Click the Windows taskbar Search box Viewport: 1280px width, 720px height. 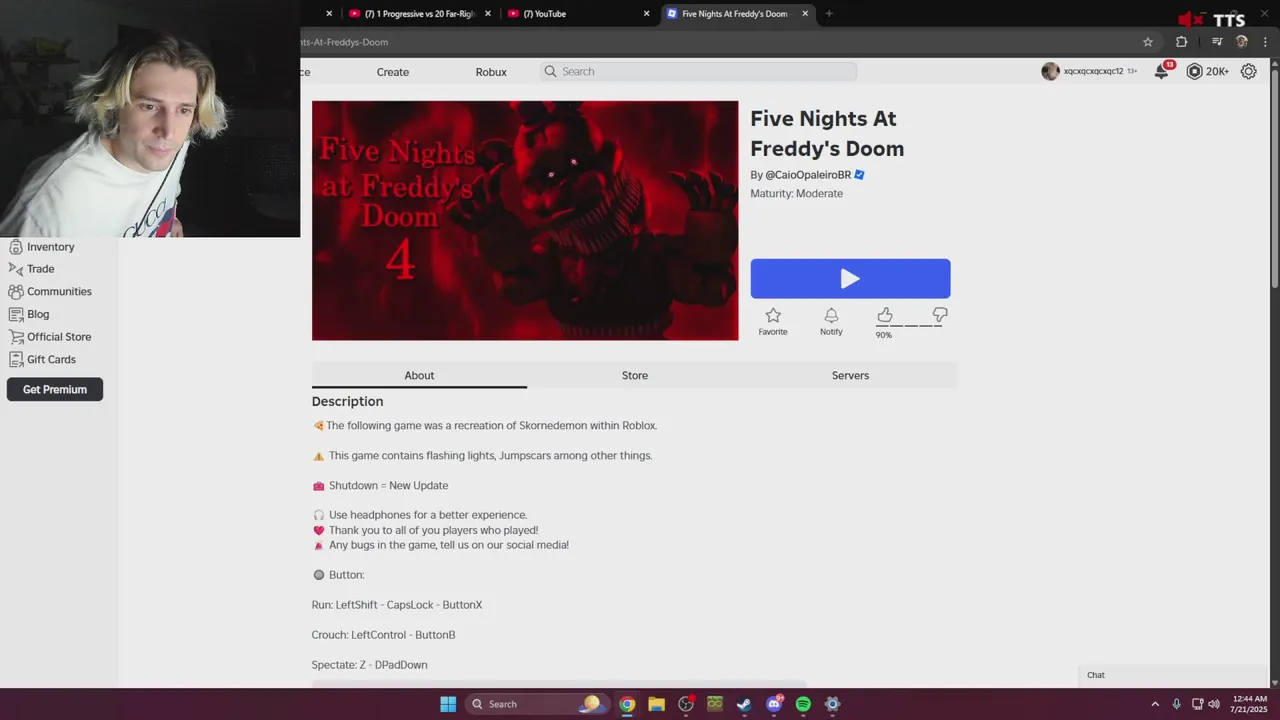click(537, 704)
